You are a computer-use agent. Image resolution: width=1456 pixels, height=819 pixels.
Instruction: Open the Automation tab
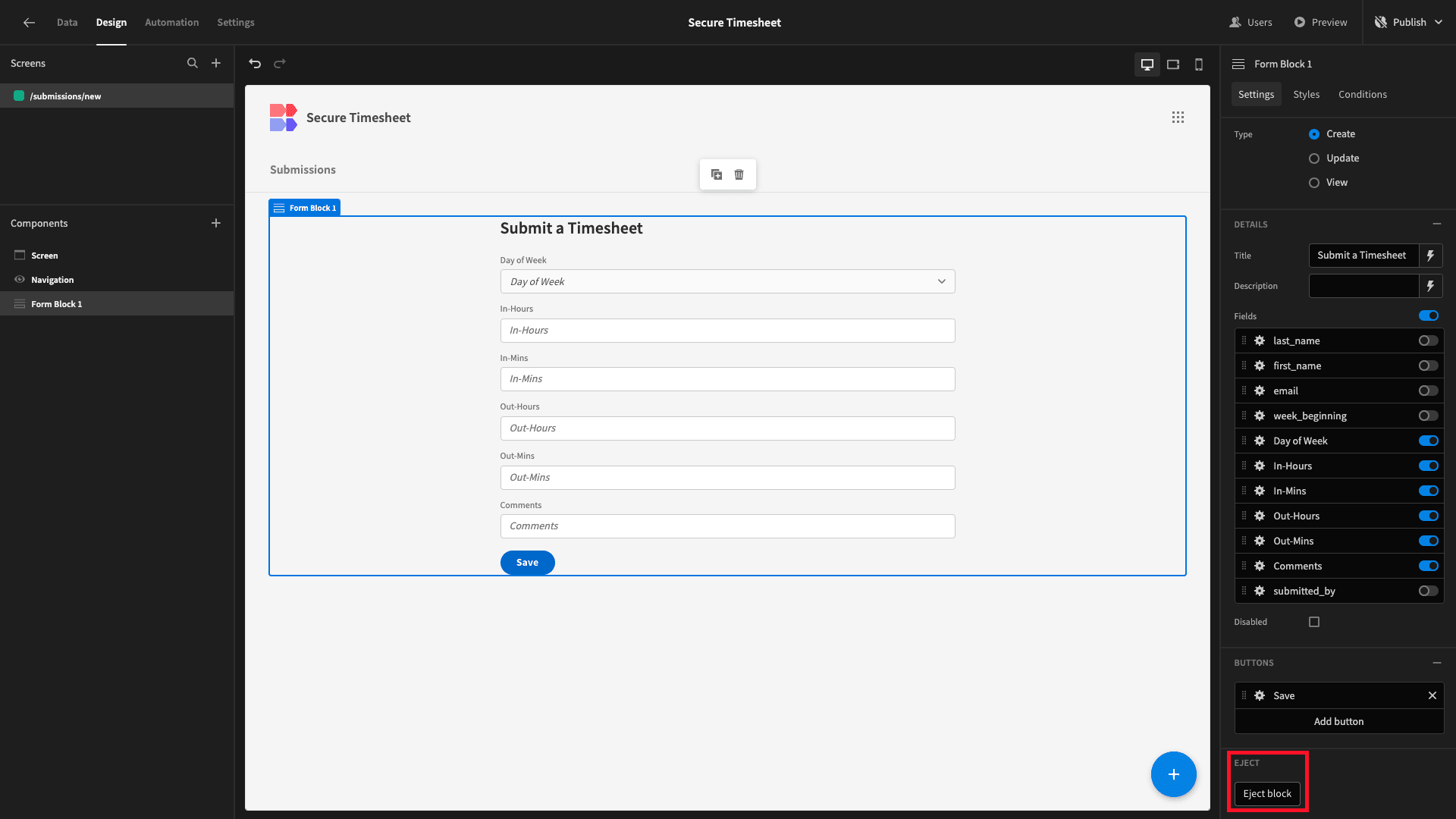point(171,23)
